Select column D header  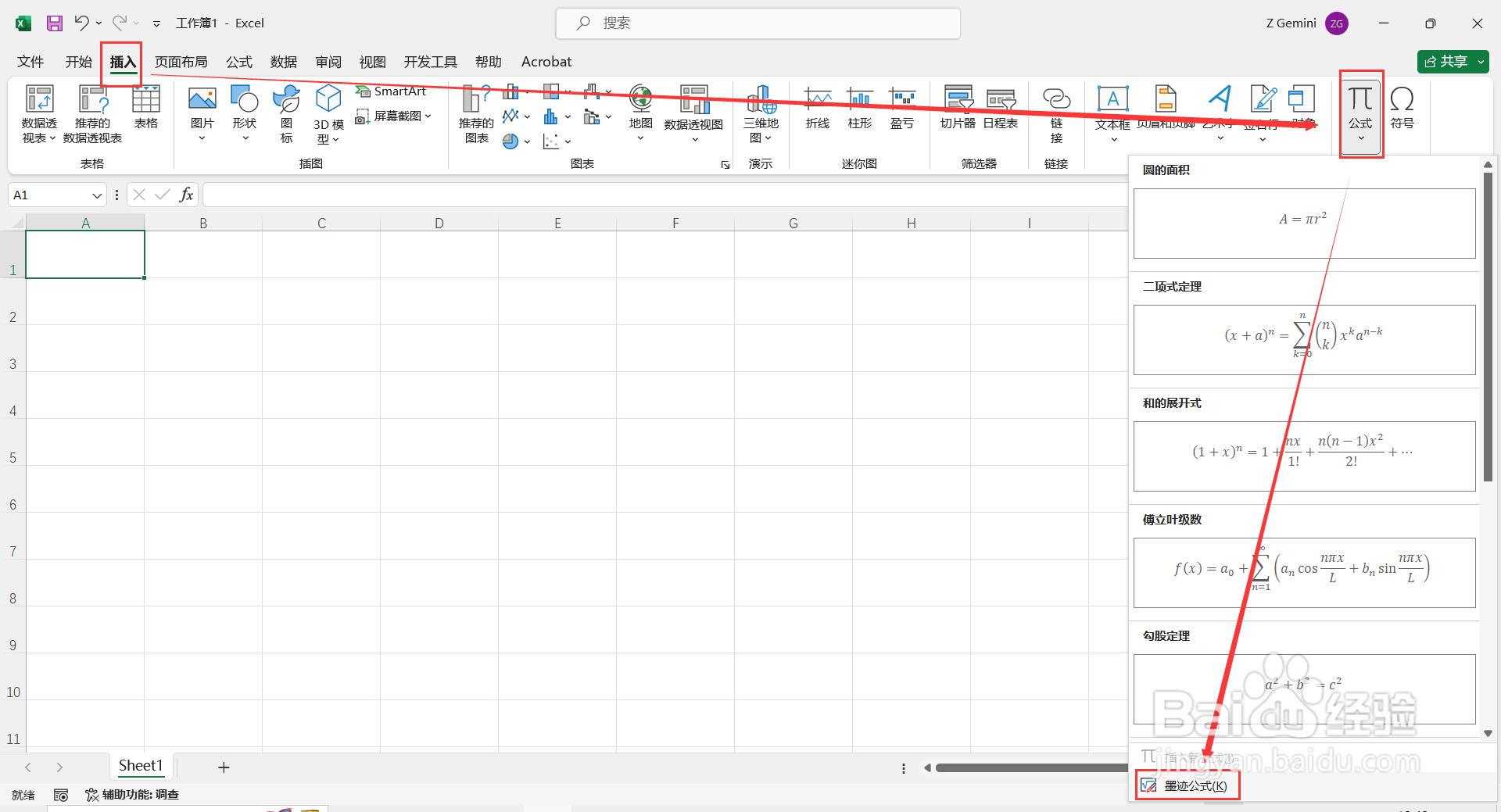tap(439, 224)
